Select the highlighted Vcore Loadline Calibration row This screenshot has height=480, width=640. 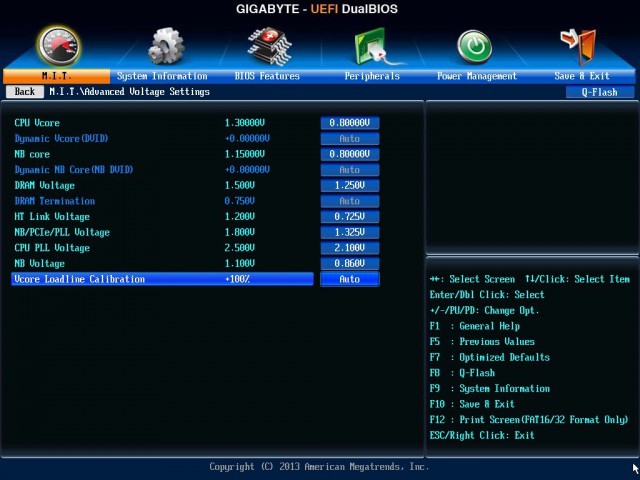click(162, 279)
